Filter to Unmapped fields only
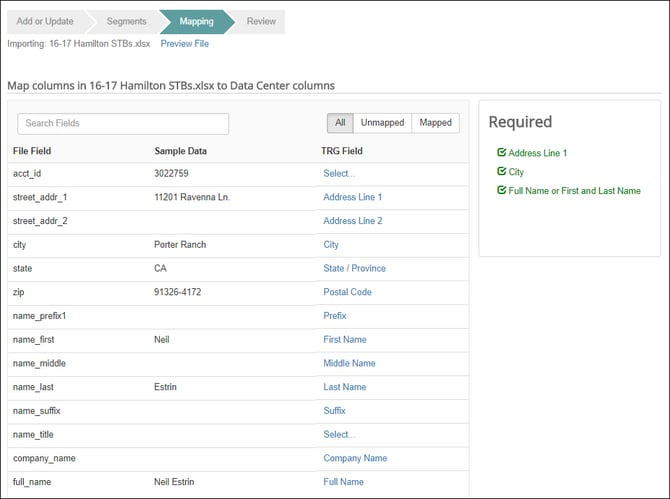The image size is (670, 499). [x=382, y=123]
